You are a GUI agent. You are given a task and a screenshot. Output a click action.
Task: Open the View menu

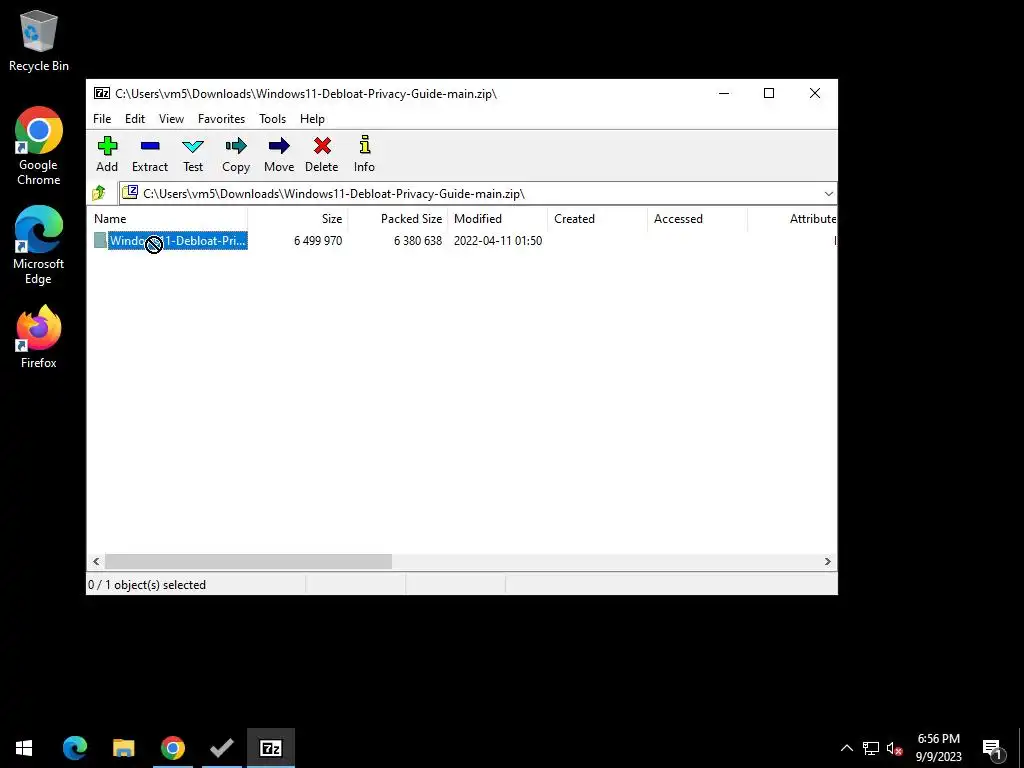[171, 119]
